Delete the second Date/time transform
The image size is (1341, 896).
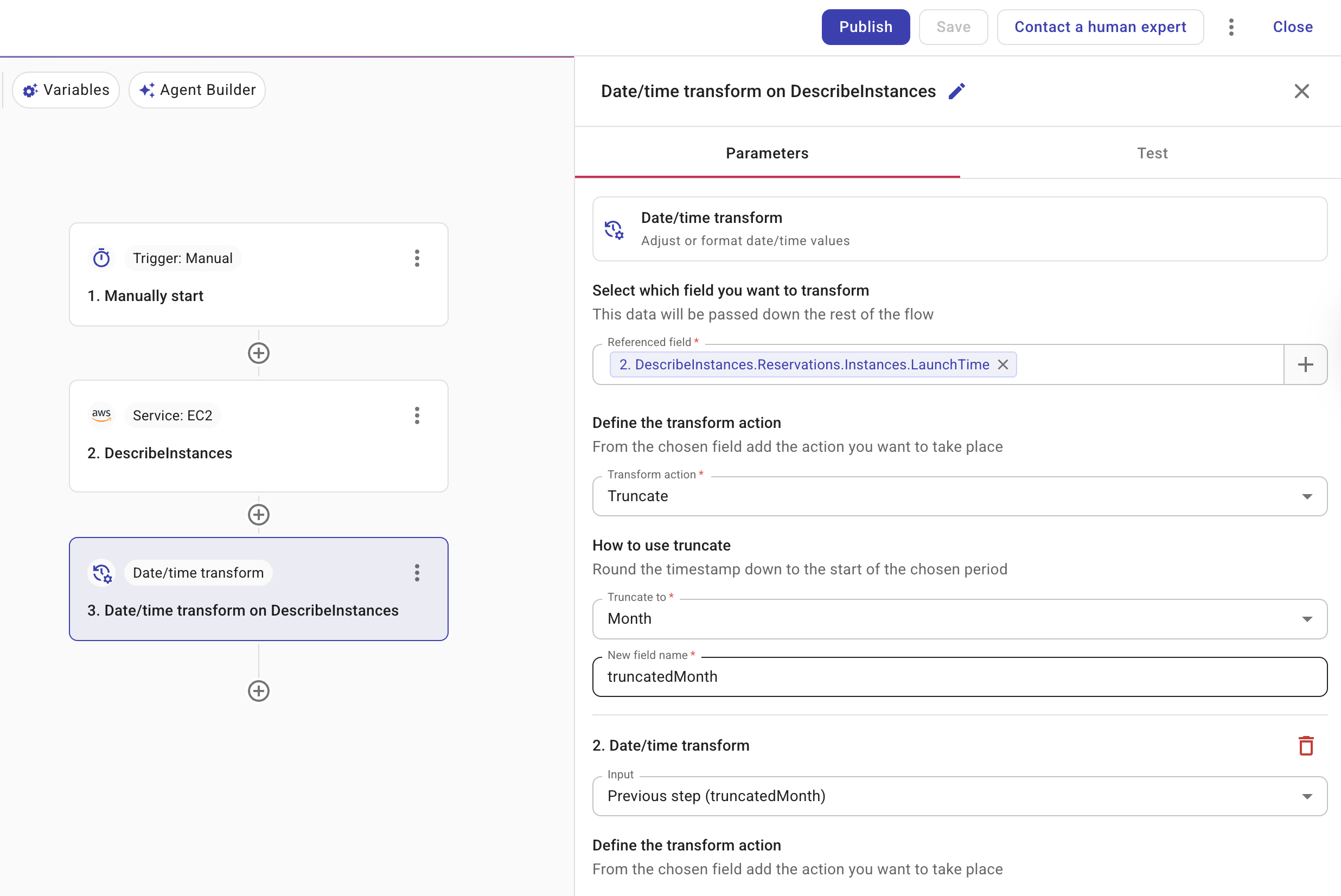1306,746
